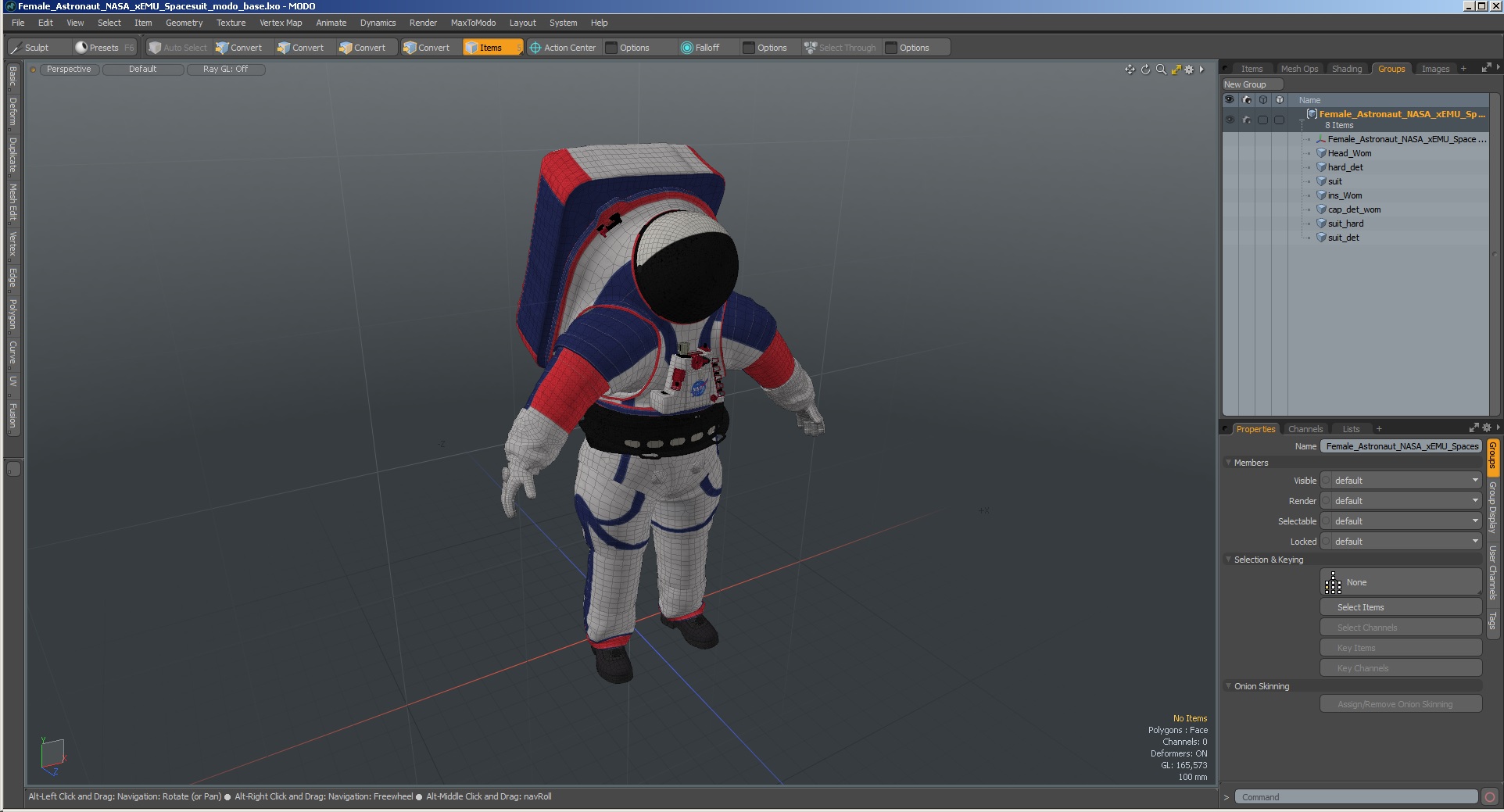Open the Locked dropdown set to default
The image size is (1504, 812).
[1401, 542]
